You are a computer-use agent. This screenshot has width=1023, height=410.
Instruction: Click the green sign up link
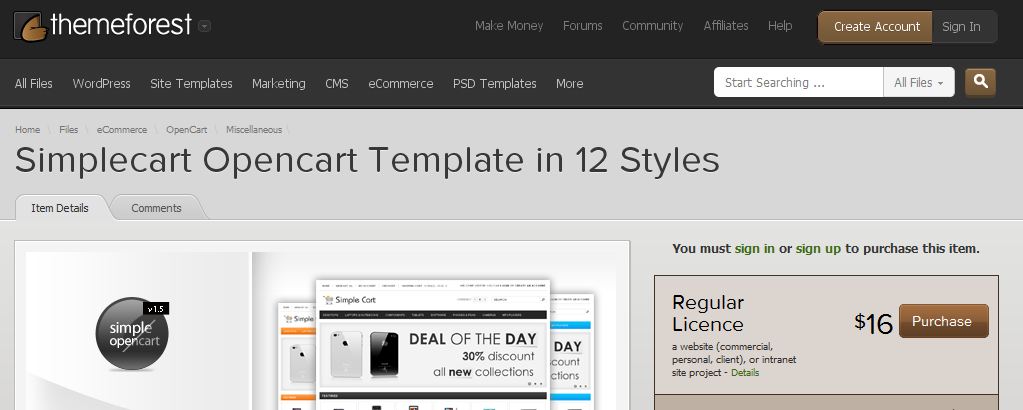coord(818,249)
